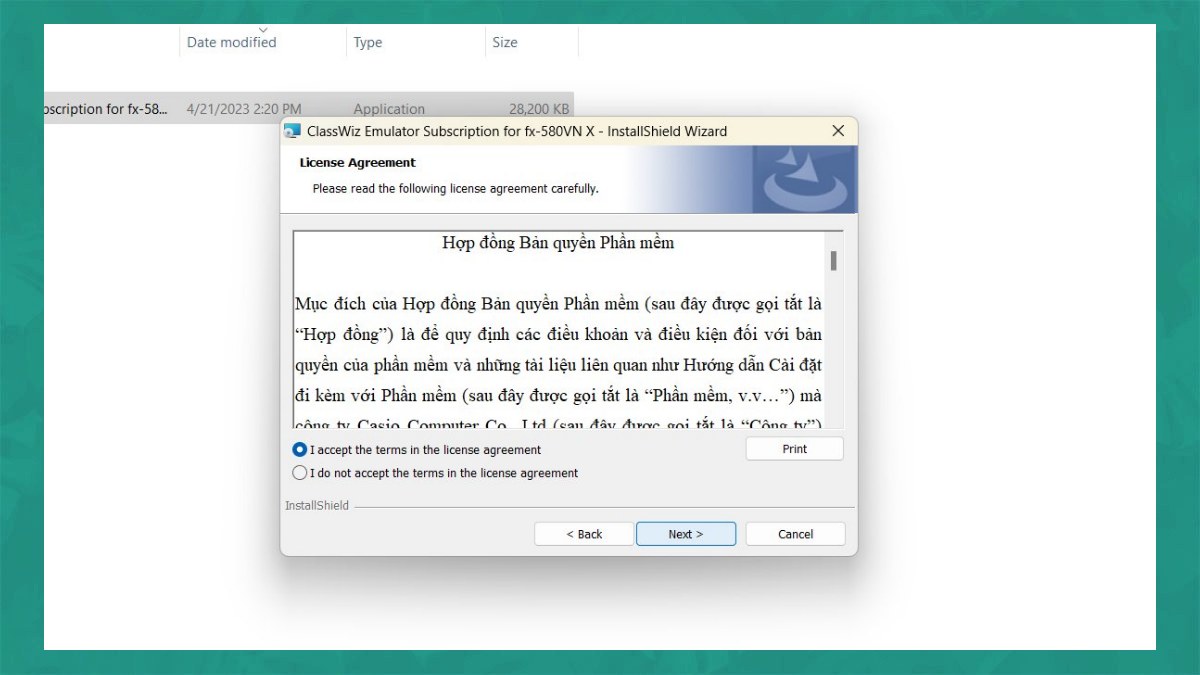1200x675 pixels.
Task: Click the installer icon in the title bar
Action: tap(292, 131)
